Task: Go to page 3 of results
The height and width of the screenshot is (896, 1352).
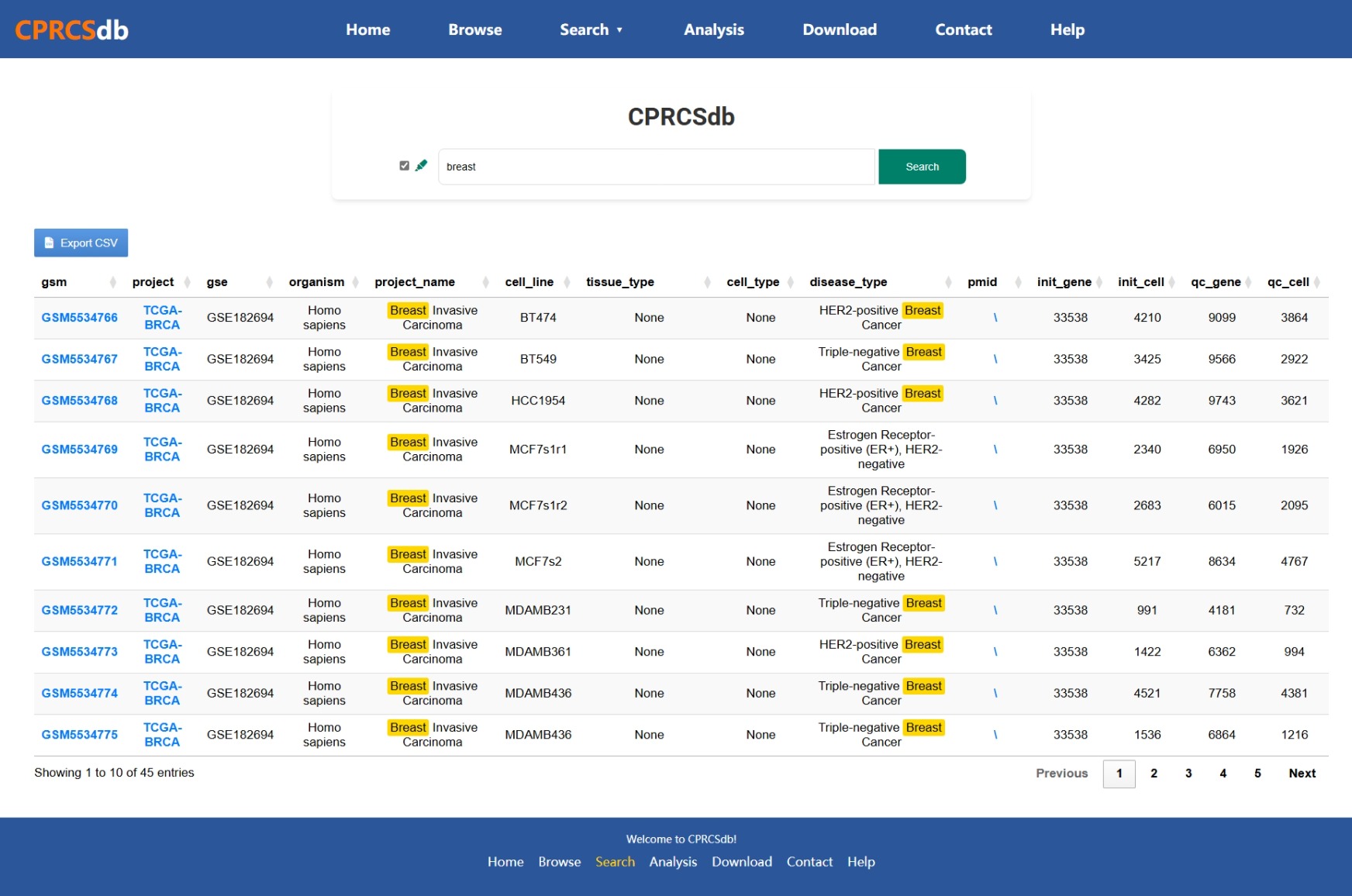Action: (x=1188, y=774)
